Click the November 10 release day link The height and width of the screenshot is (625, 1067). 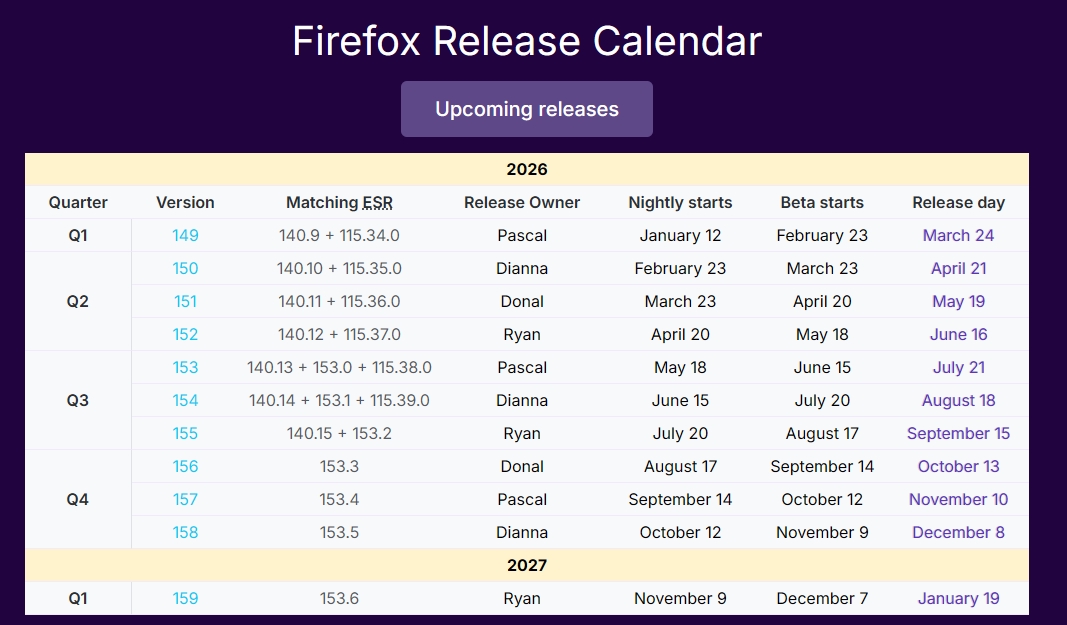[x=958, y=499]
